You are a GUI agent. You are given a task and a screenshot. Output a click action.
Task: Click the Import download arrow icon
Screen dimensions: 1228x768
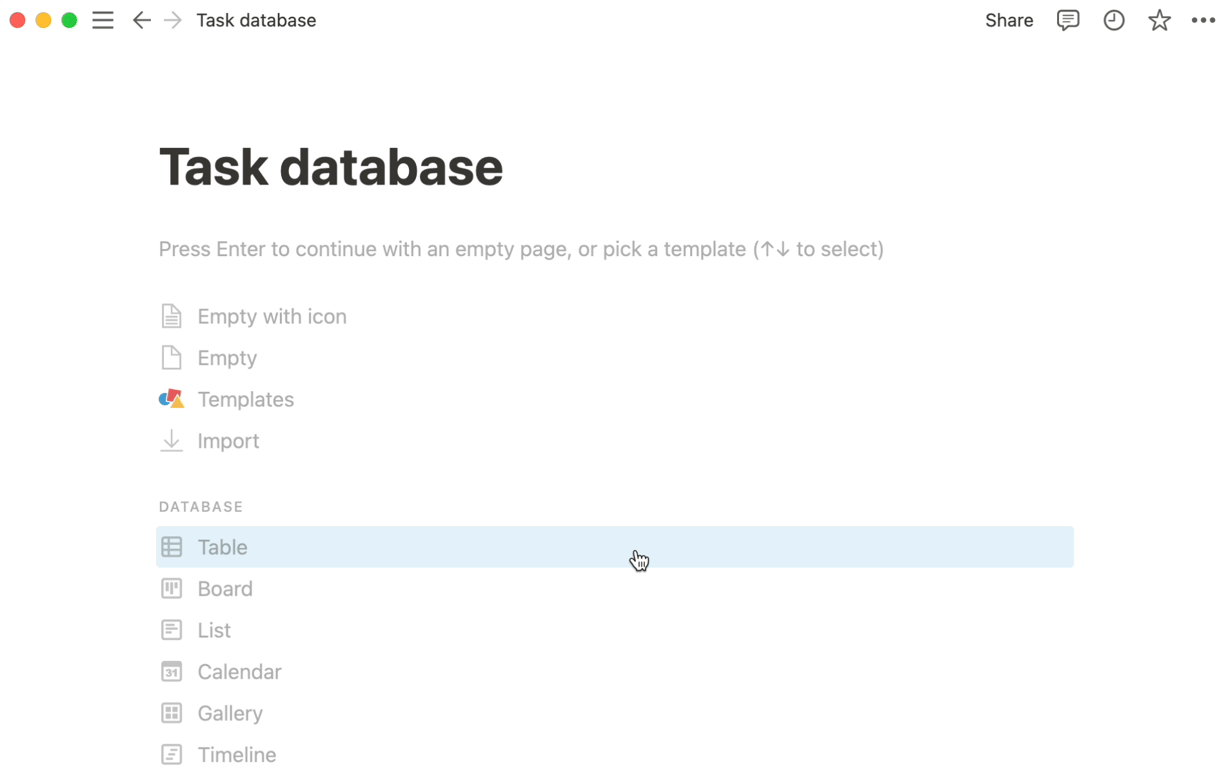click(x=172, y=441)
